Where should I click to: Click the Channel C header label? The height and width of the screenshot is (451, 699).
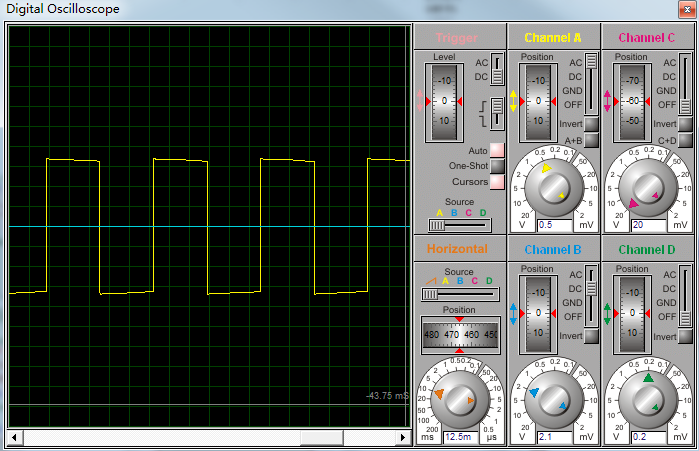(647, 38)
